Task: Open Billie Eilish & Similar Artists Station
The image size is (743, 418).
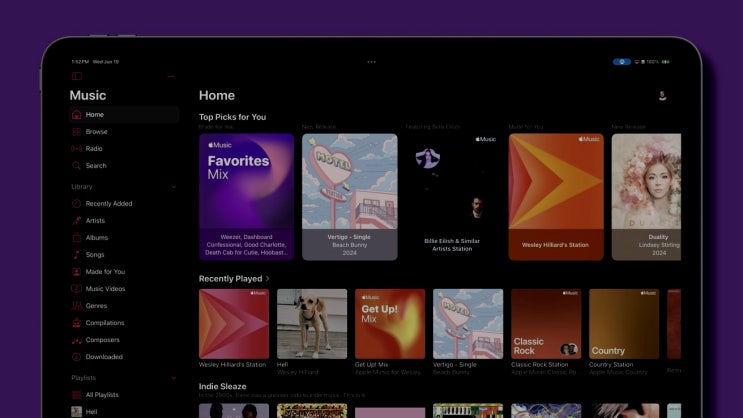Action: point(453,197)
